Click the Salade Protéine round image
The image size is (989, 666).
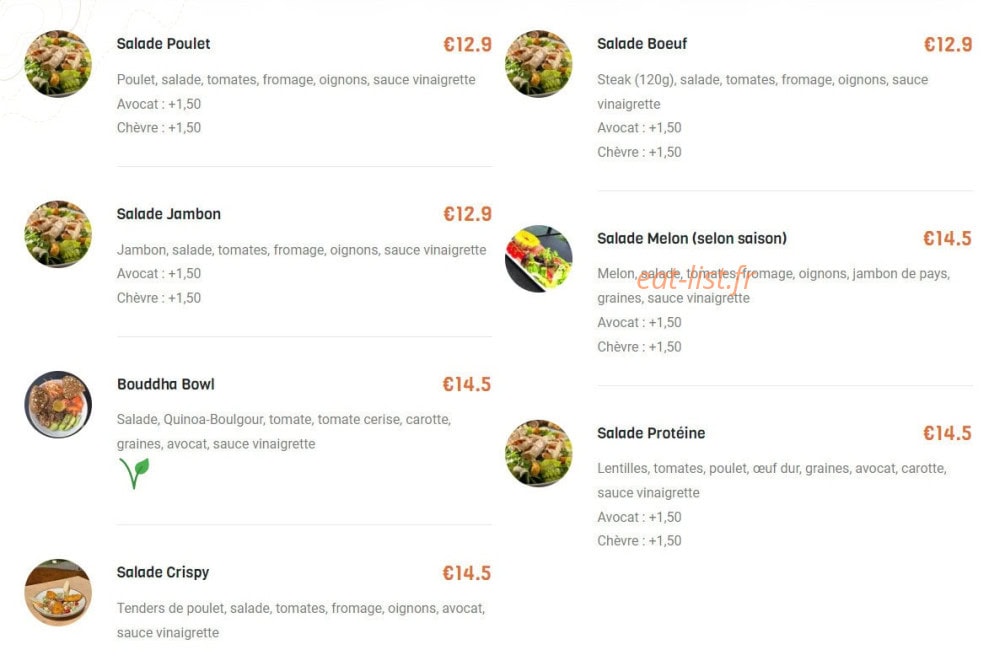click(x=539, y=453)
